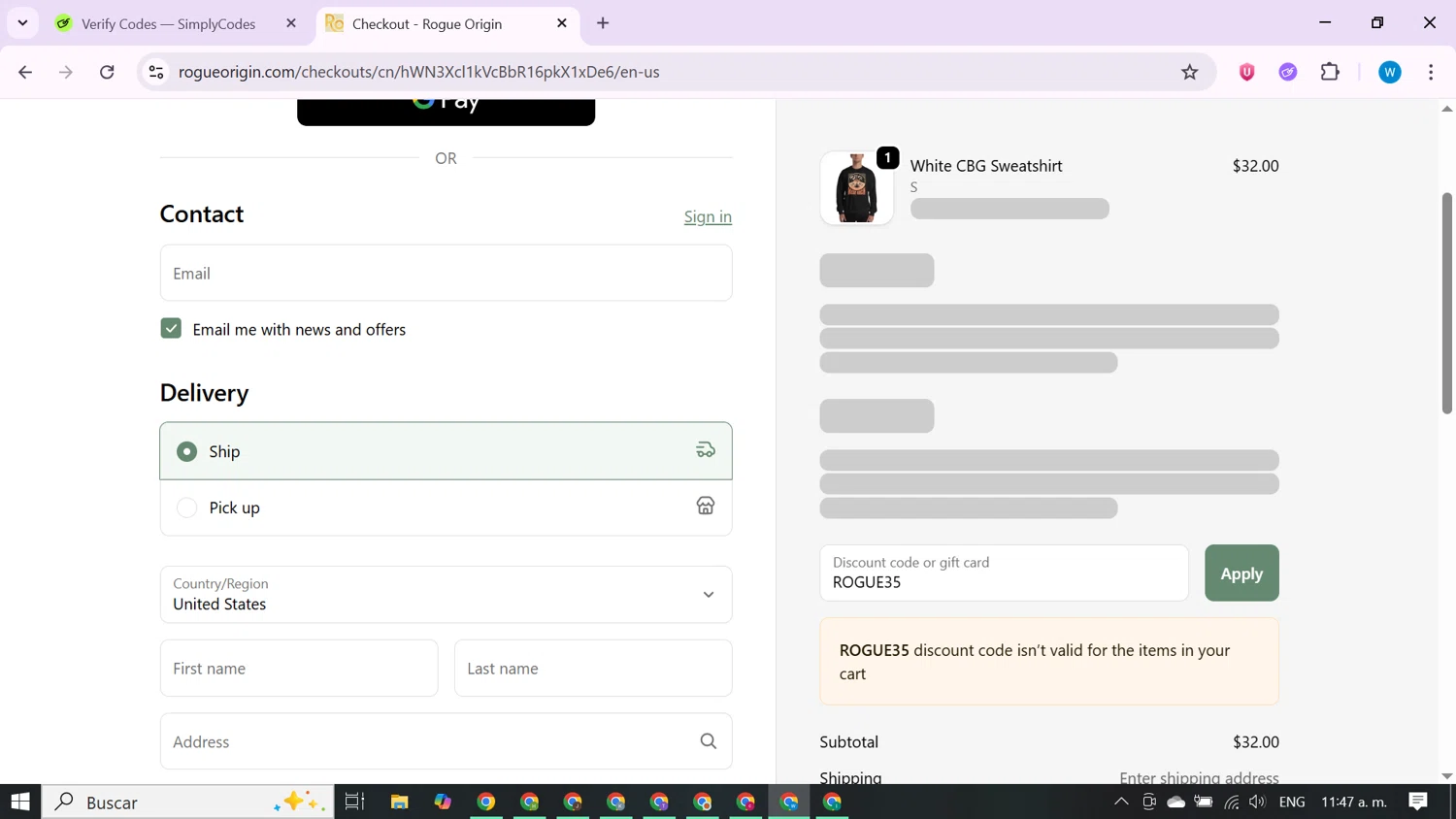Select the Pick up delivery option
This screenshot has height=819, width=1456.
coord(446,508)
